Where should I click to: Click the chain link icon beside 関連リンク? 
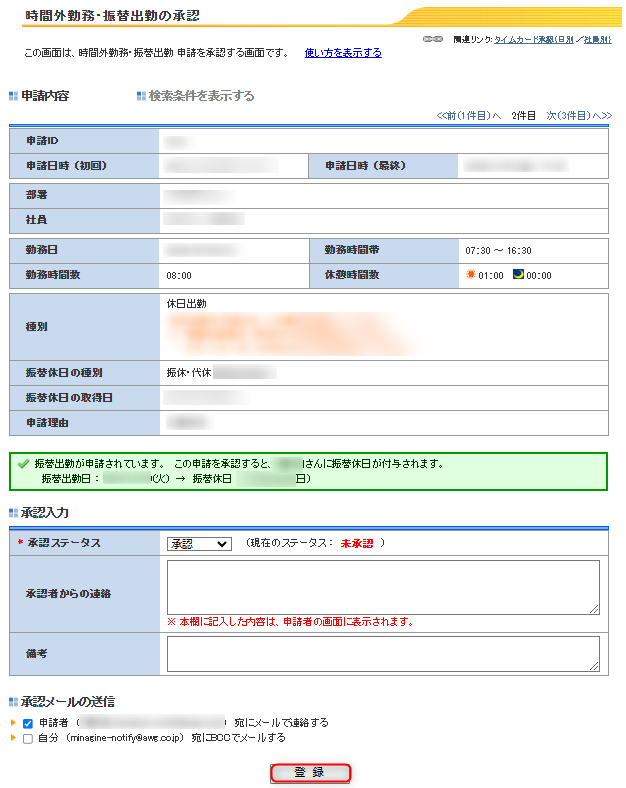(x=433, y=39)
